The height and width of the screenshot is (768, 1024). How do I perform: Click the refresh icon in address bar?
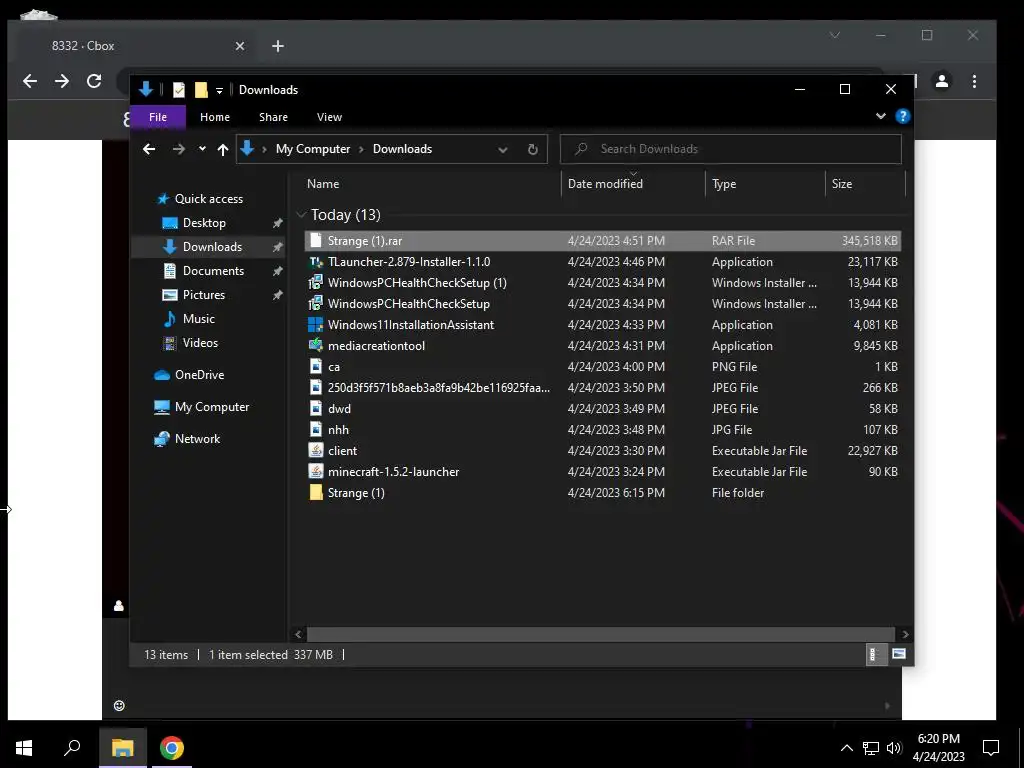532,150
